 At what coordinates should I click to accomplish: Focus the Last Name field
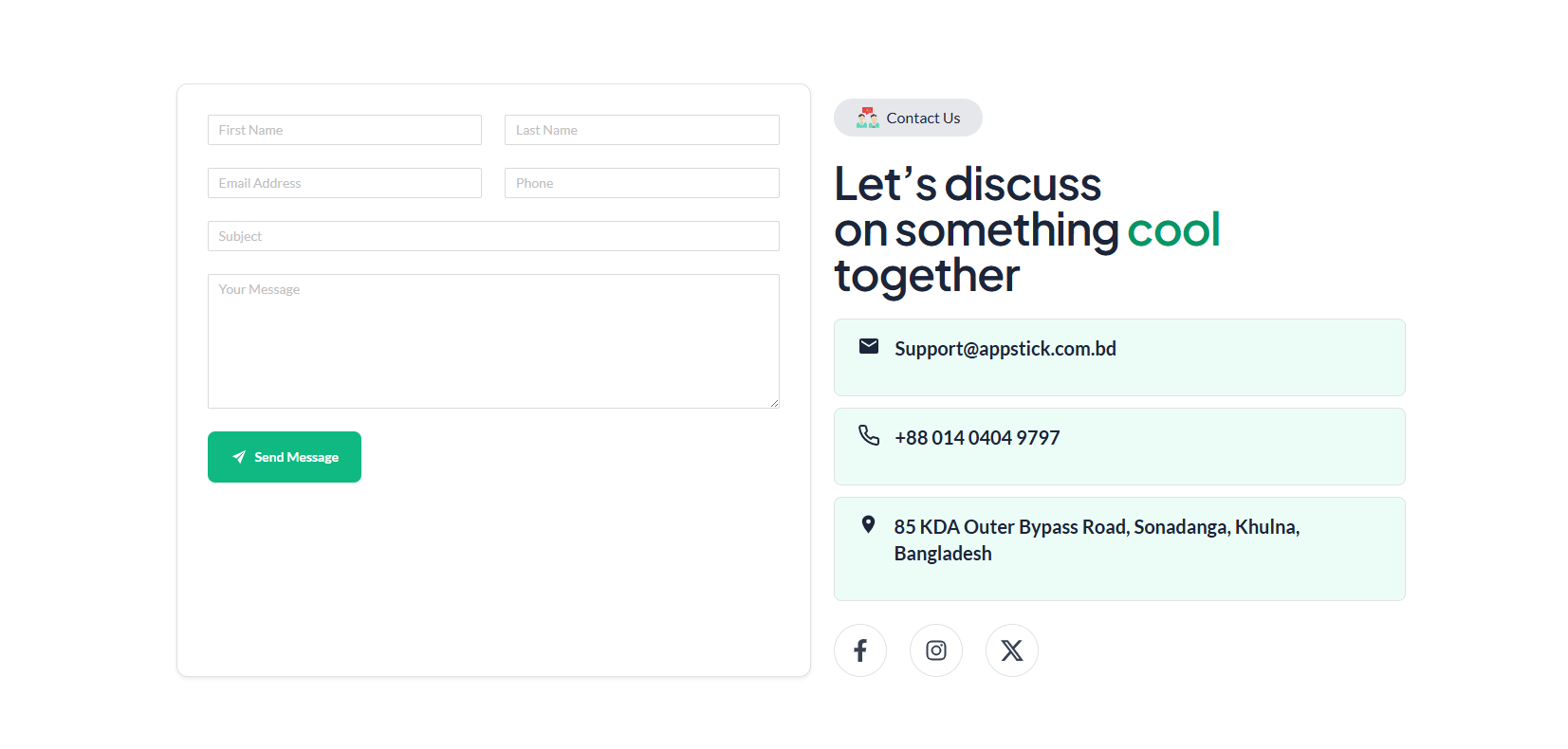[x=641, y=130]
